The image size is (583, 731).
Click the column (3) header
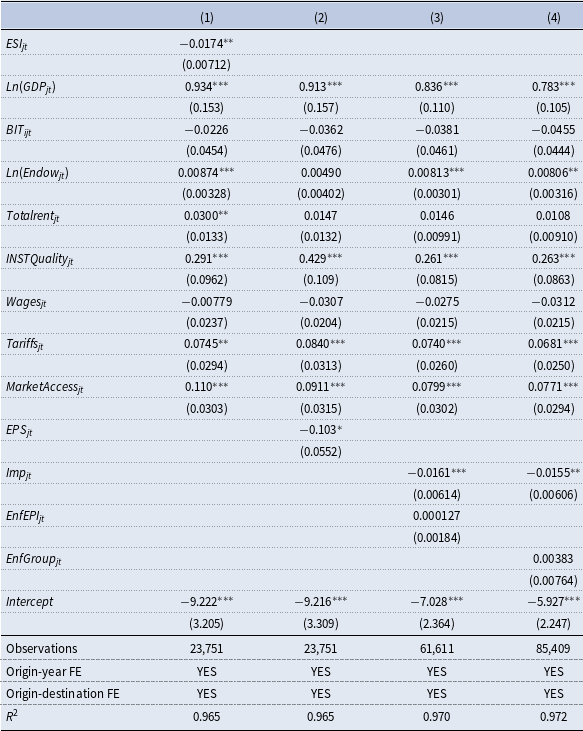point(437,18)
